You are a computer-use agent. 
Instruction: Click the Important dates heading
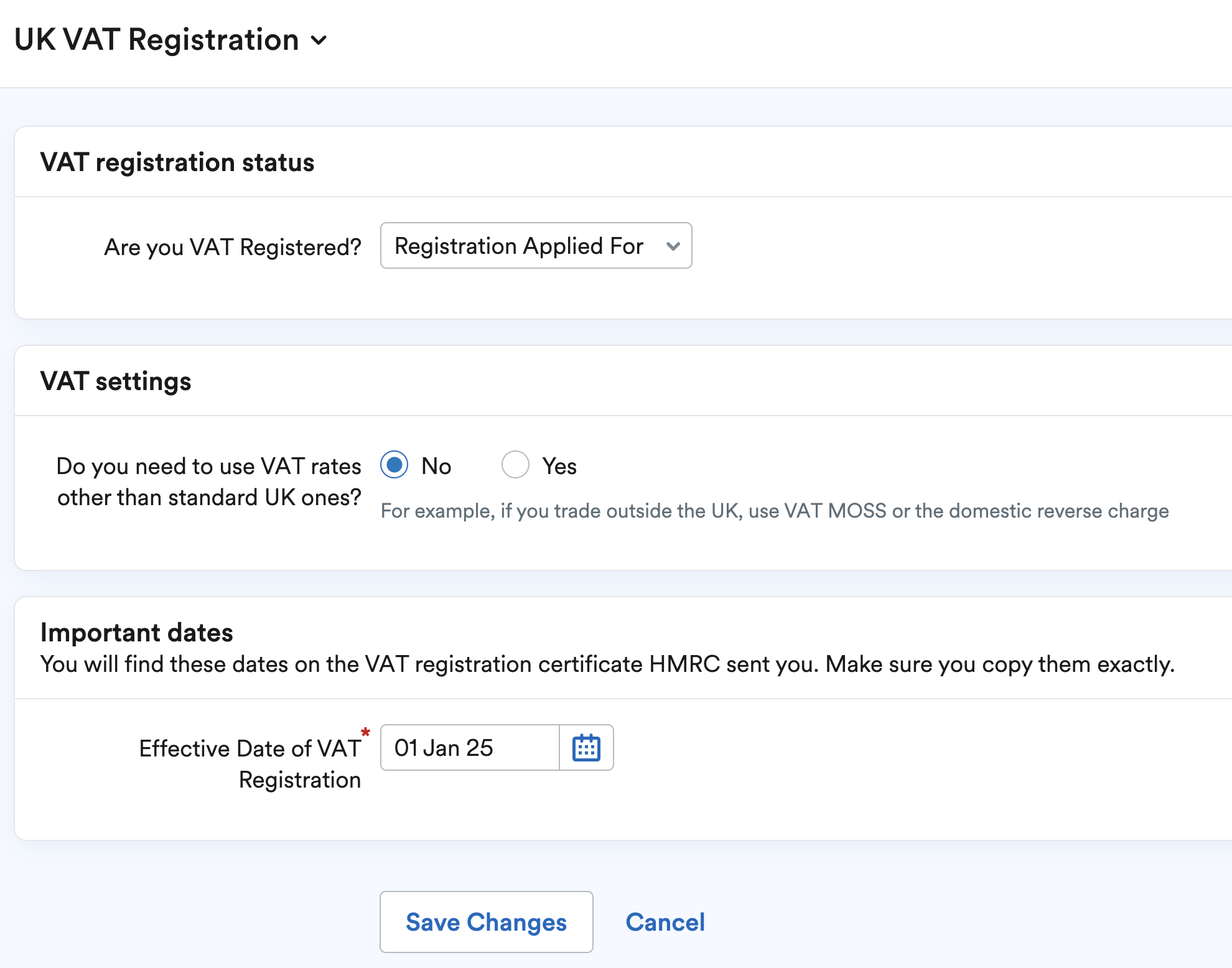(x=137, y=633)
